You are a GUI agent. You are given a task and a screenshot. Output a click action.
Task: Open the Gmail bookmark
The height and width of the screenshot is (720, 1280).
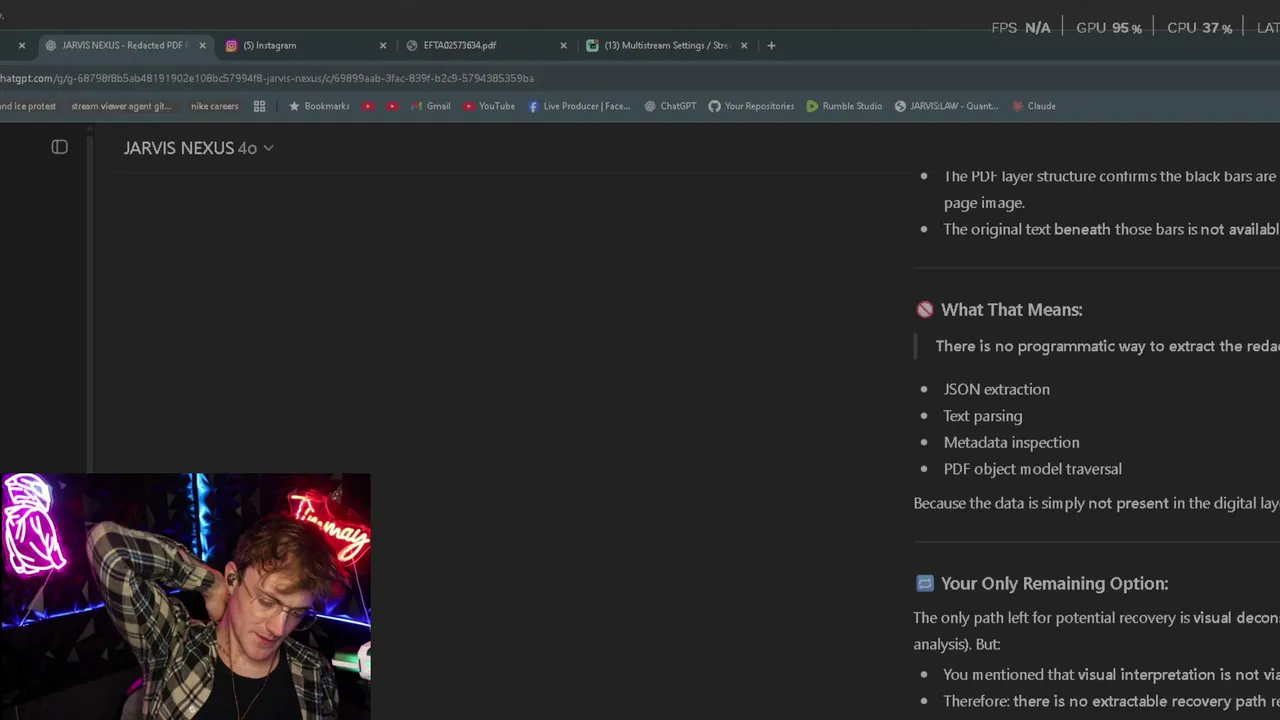click(430, 106)
